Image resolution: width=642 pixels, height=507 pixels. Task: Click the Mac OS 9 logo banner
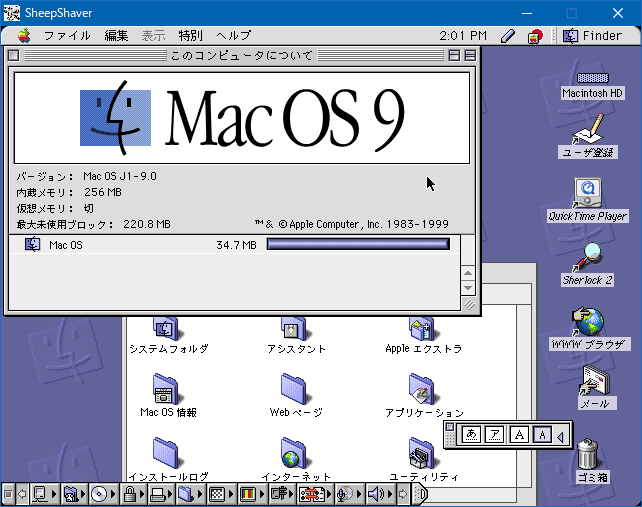(x=242, y=118)
